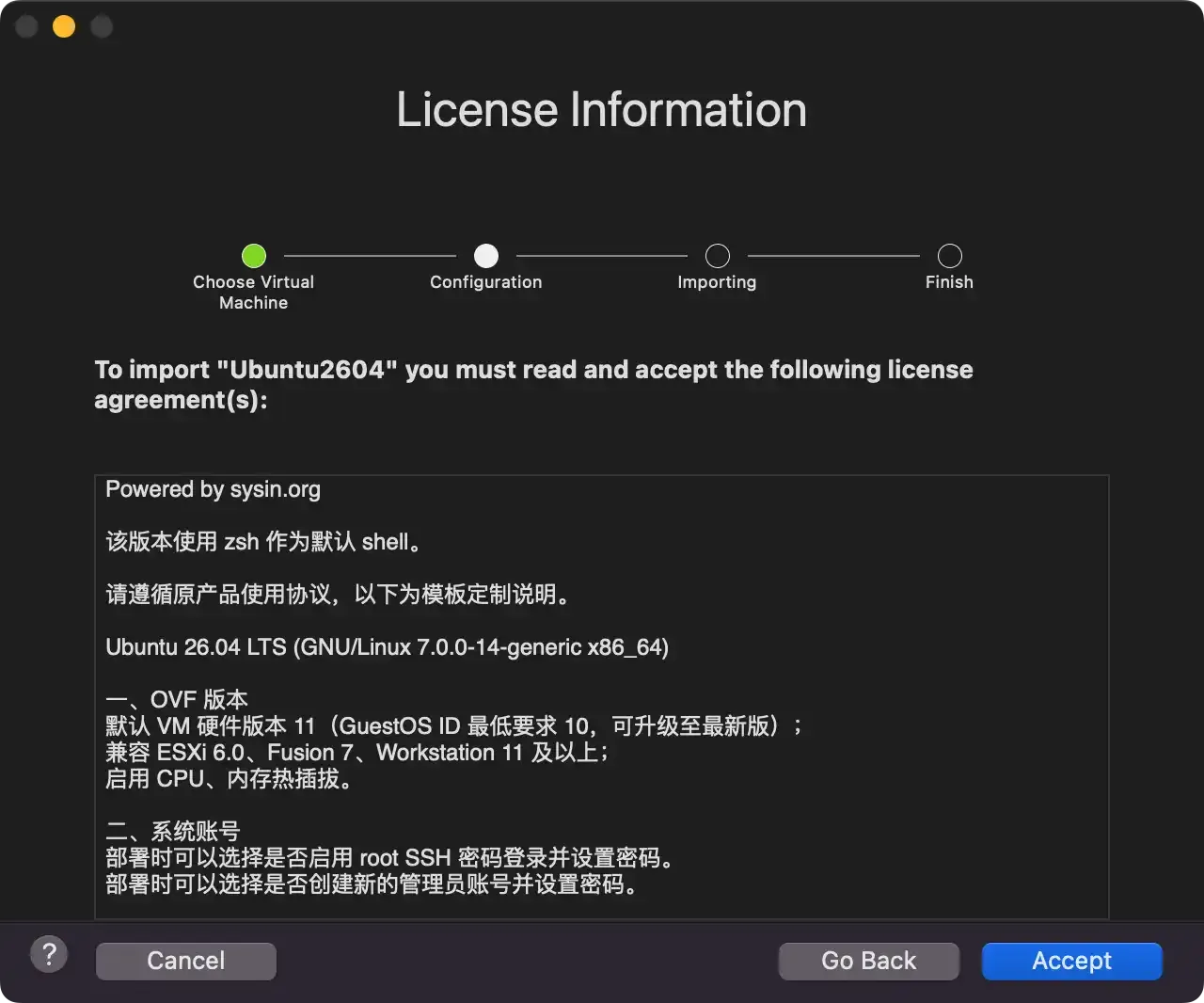Click the 'Importing' step label
The image size is (1204, 1003).
tap(717, 282)
